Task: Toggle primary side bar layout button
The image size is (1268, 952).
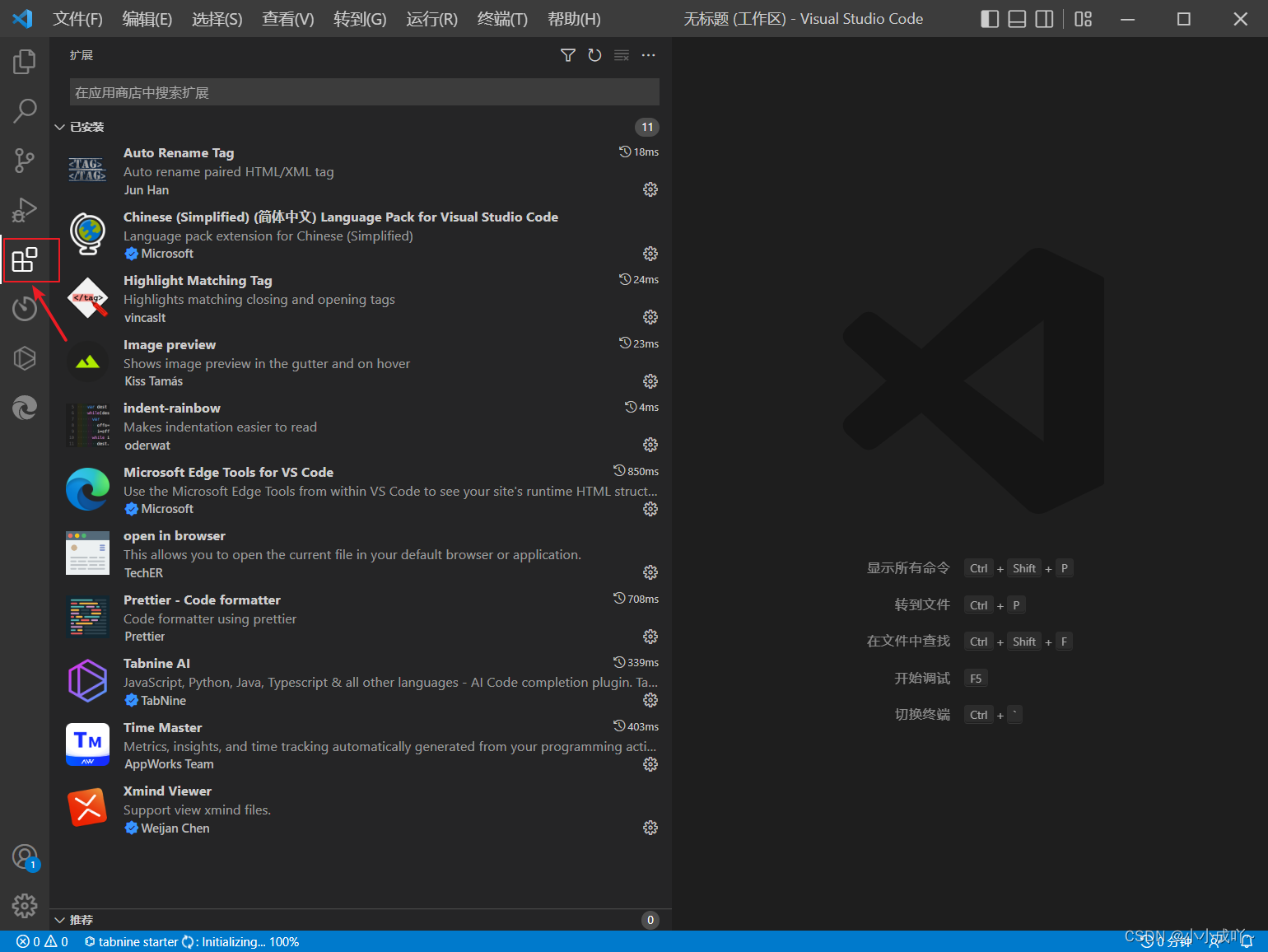Action: [990, 19]
